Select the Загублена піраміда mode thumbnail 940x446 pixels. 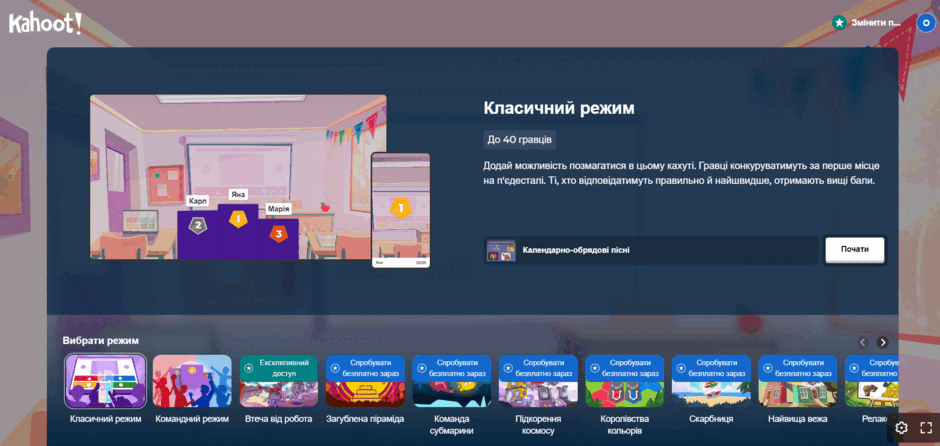click(365, 381)
